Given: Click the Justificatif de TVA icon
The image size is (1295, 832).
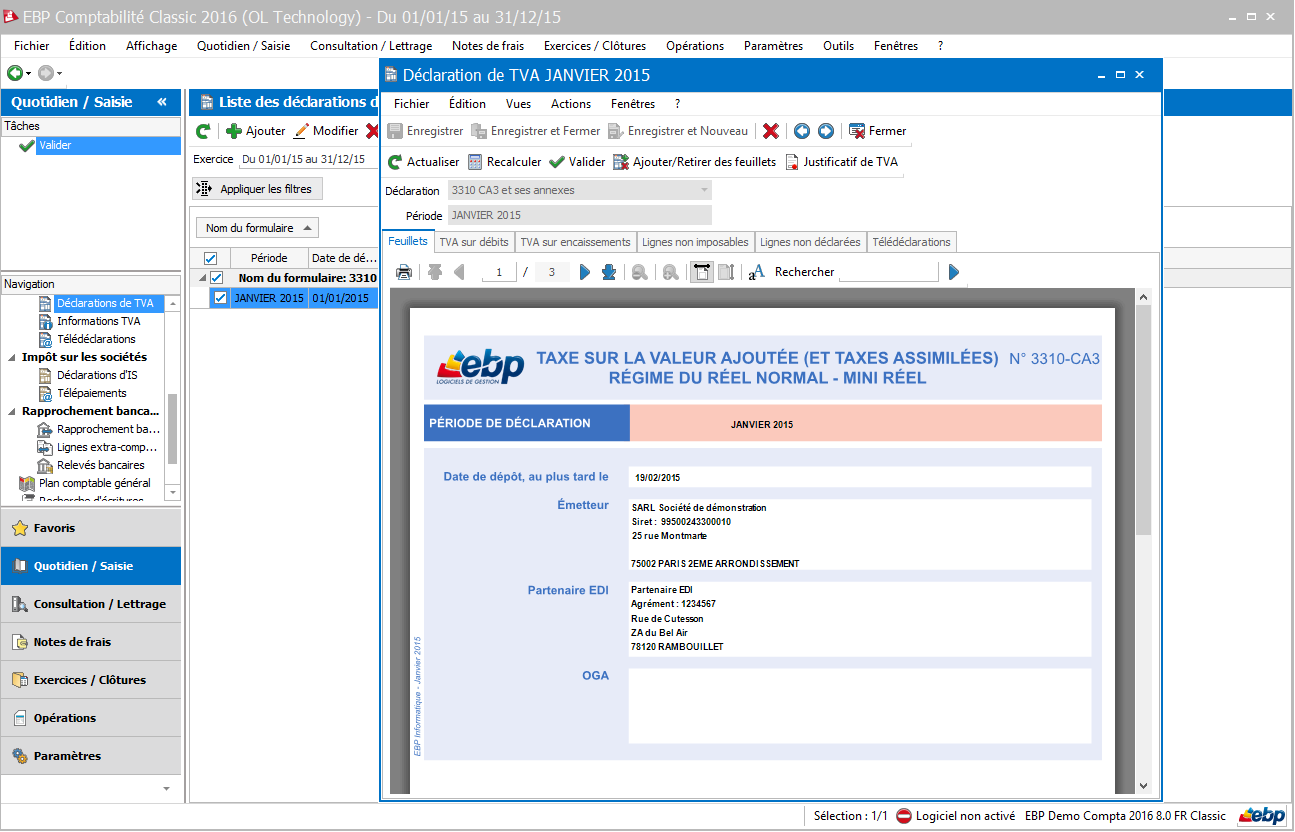Looking at the screenshot, I should point(792,162).
